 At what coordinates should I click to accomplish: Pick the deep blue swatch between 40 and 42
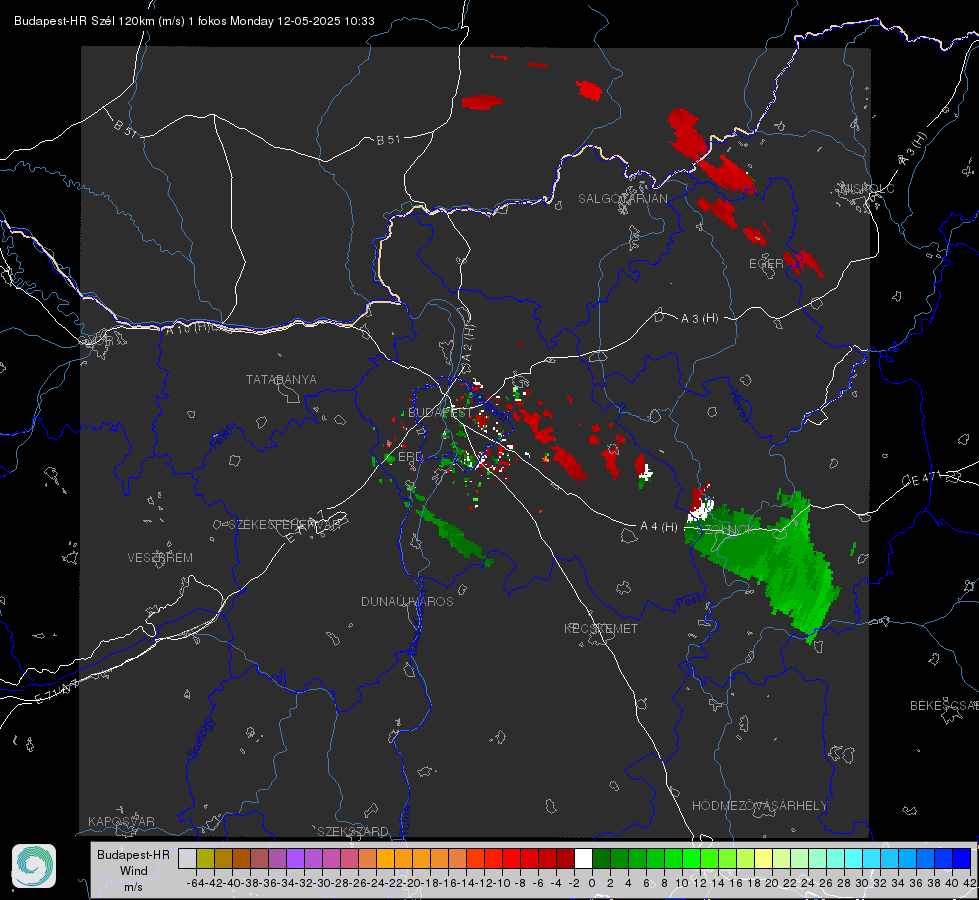coord(961,858)
